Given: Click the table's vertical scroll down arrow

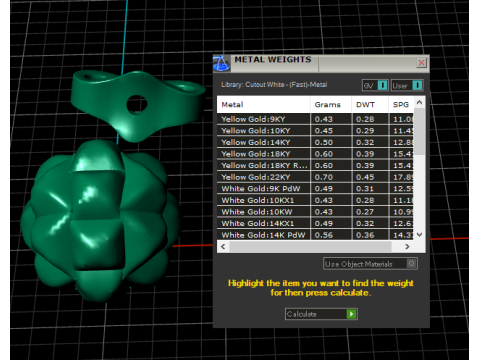Looking at the screenshot, I should (x=419, y=235).
